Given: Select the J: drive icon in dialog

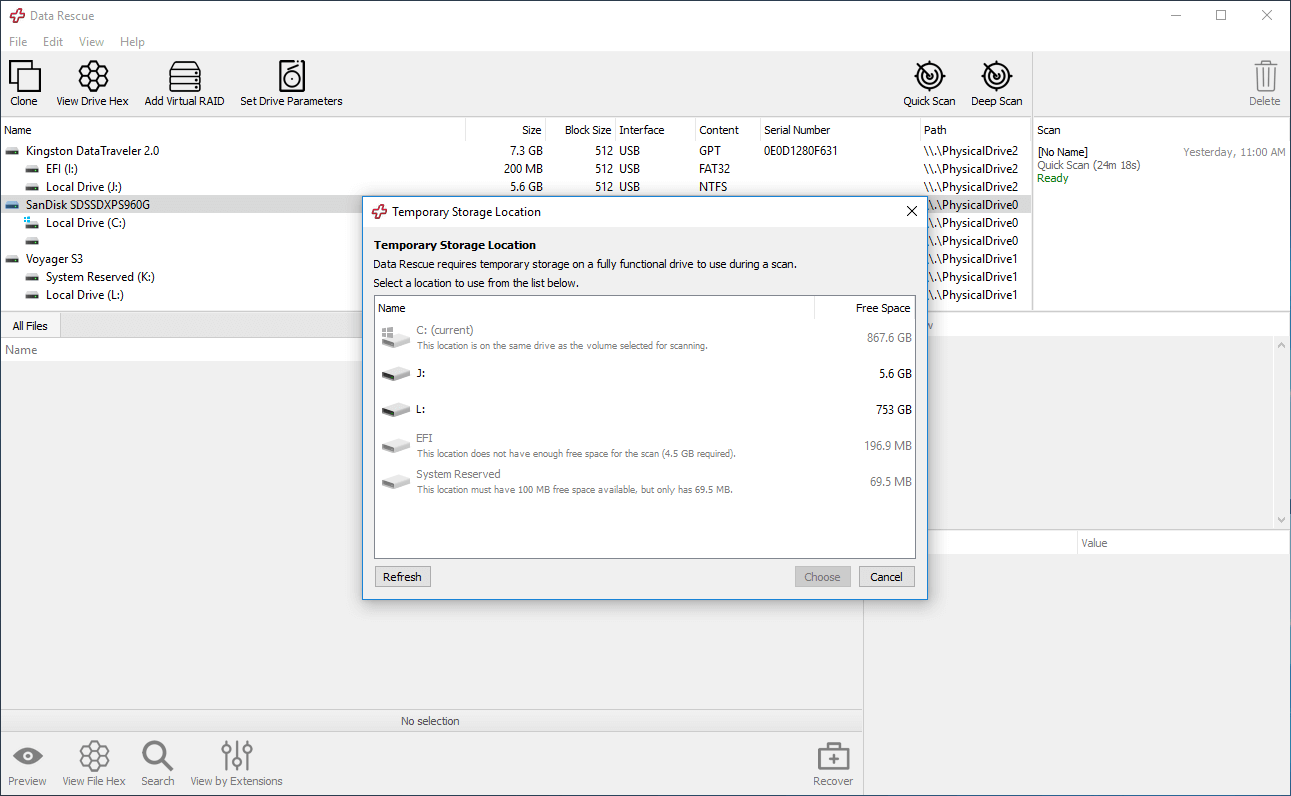Looking at the screenshot, I should (396, 374).
